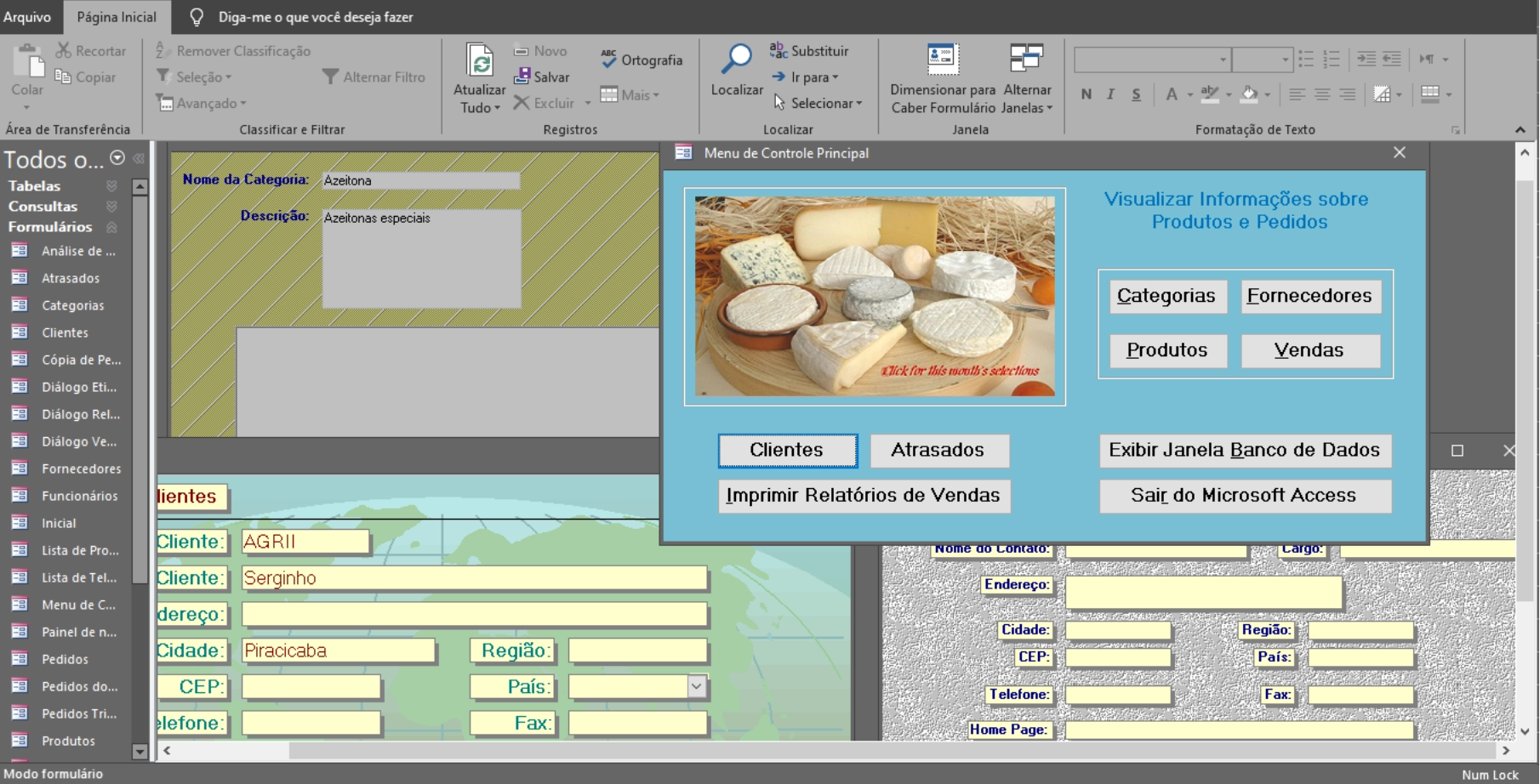Open the Mais records dropdown
The height and width of the screenshot is (784, 1540).
point(630,94)
